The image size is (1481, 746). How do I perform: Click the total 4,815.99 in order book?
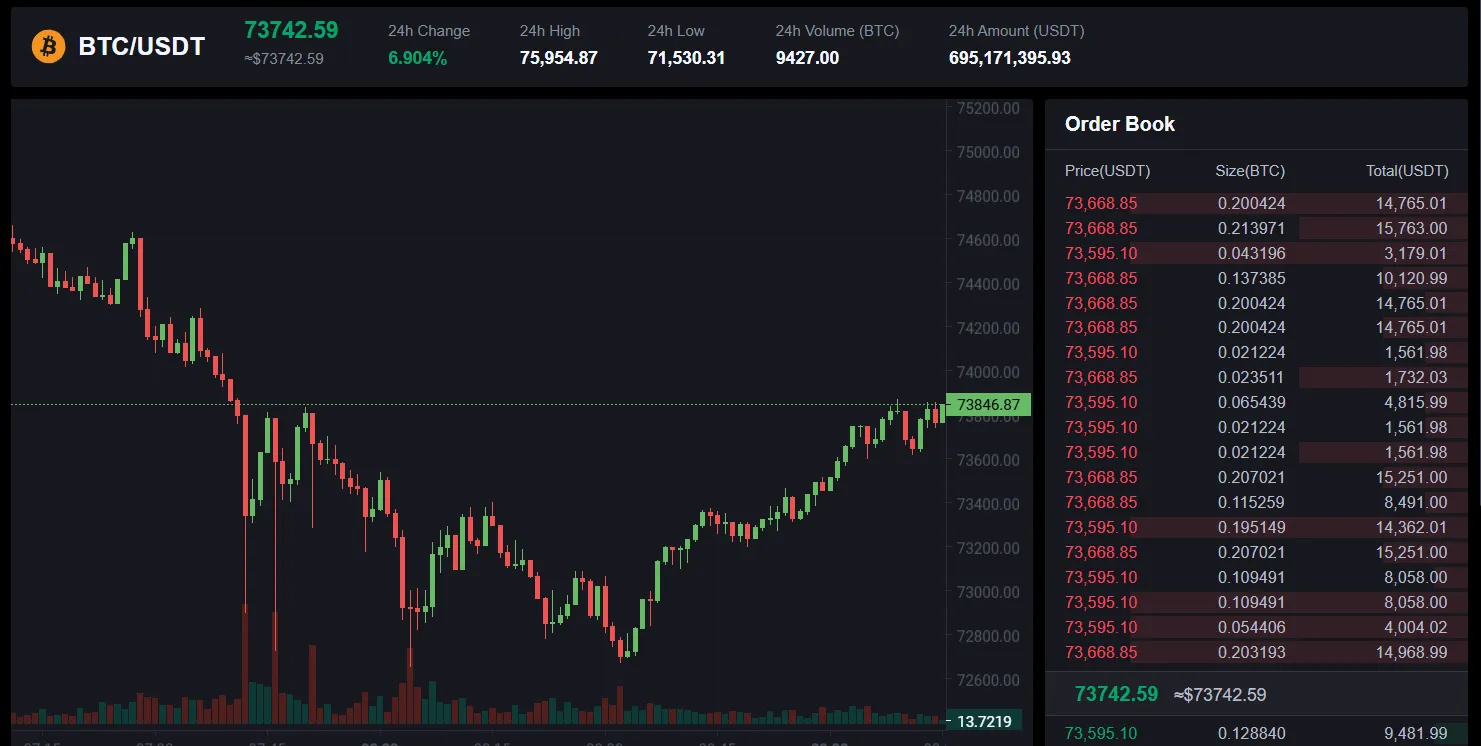point(1416,402)
